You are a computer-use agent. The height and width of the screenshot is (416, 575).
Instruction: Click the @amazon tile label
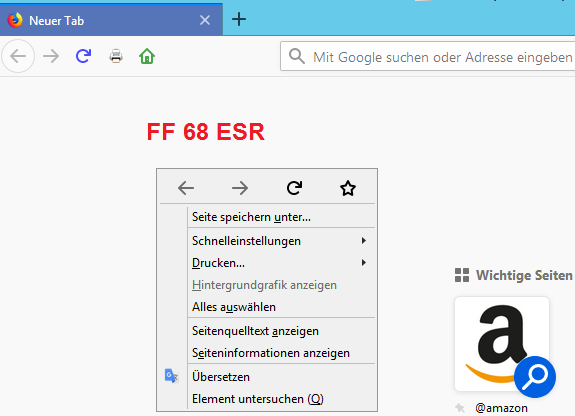pos(501,408)
